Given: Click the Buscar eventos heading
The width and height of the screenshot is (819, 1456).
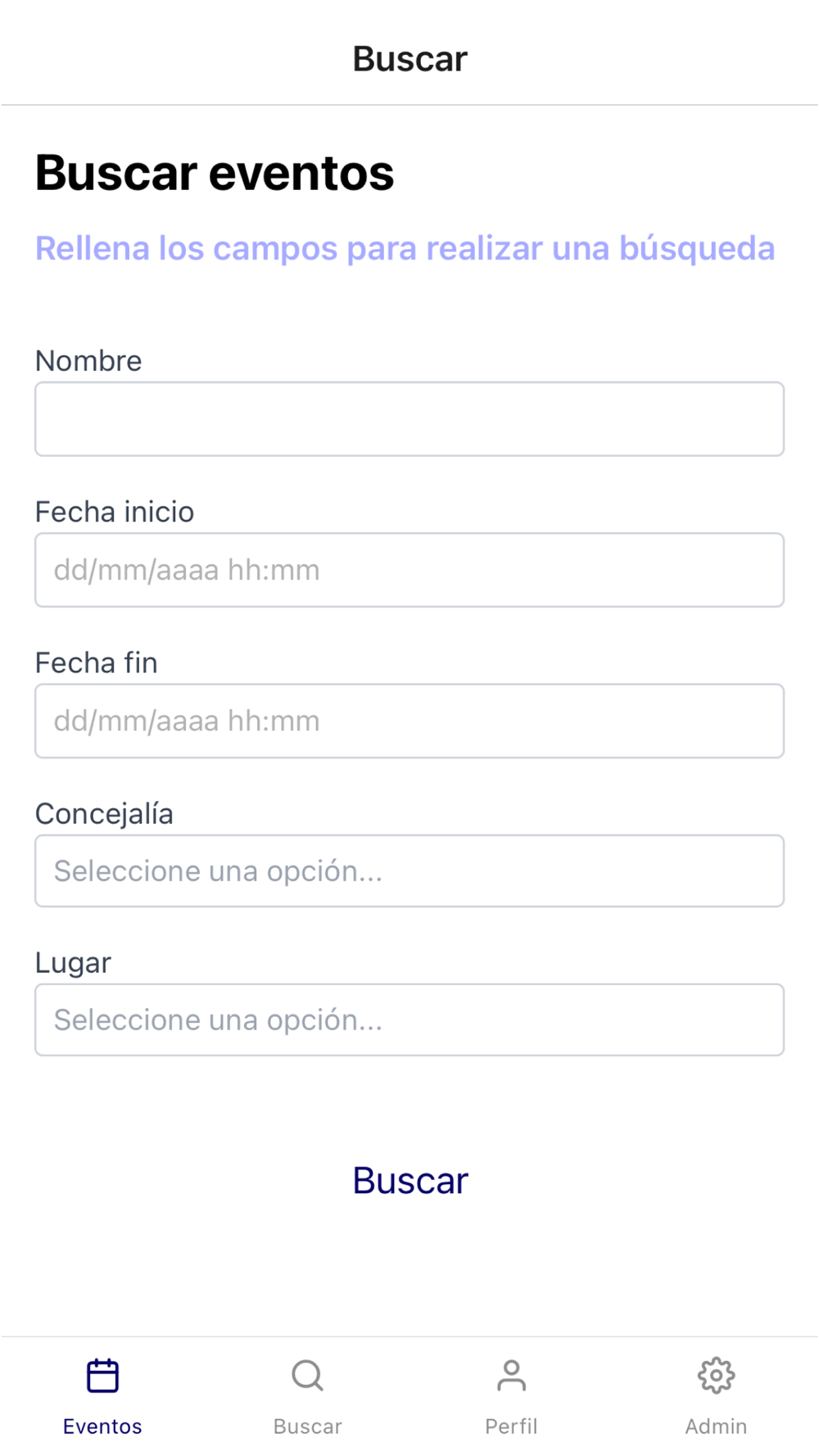Looking at the screenshot, I should [x=215, y=173].
